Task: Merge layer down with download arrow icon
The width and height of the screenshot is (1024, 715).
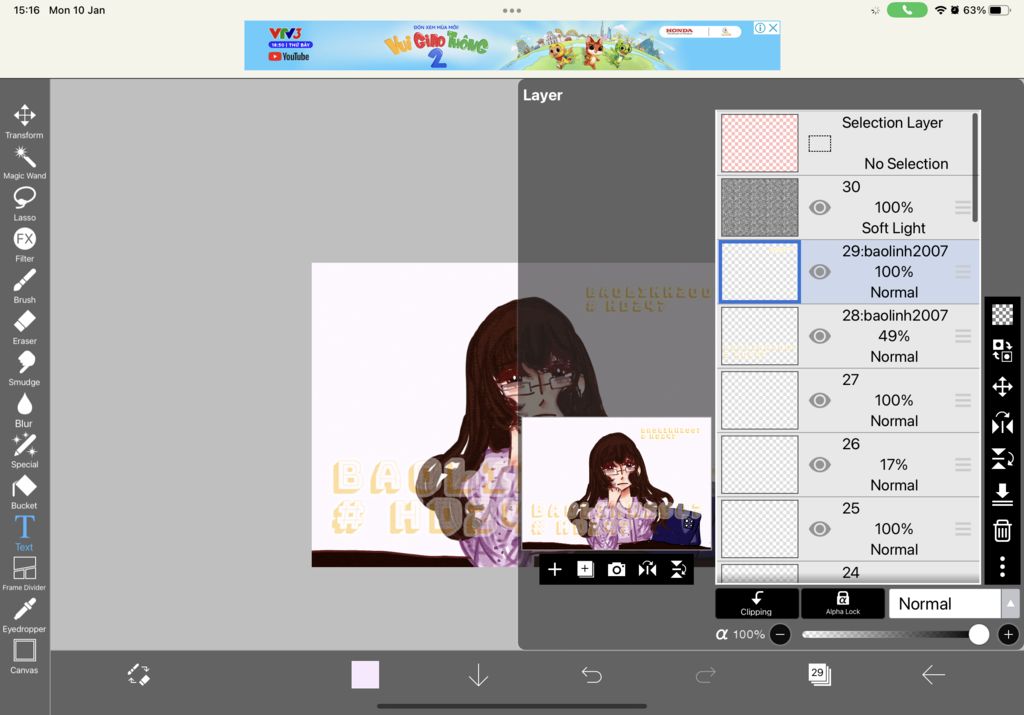Action: point(1002,494)
